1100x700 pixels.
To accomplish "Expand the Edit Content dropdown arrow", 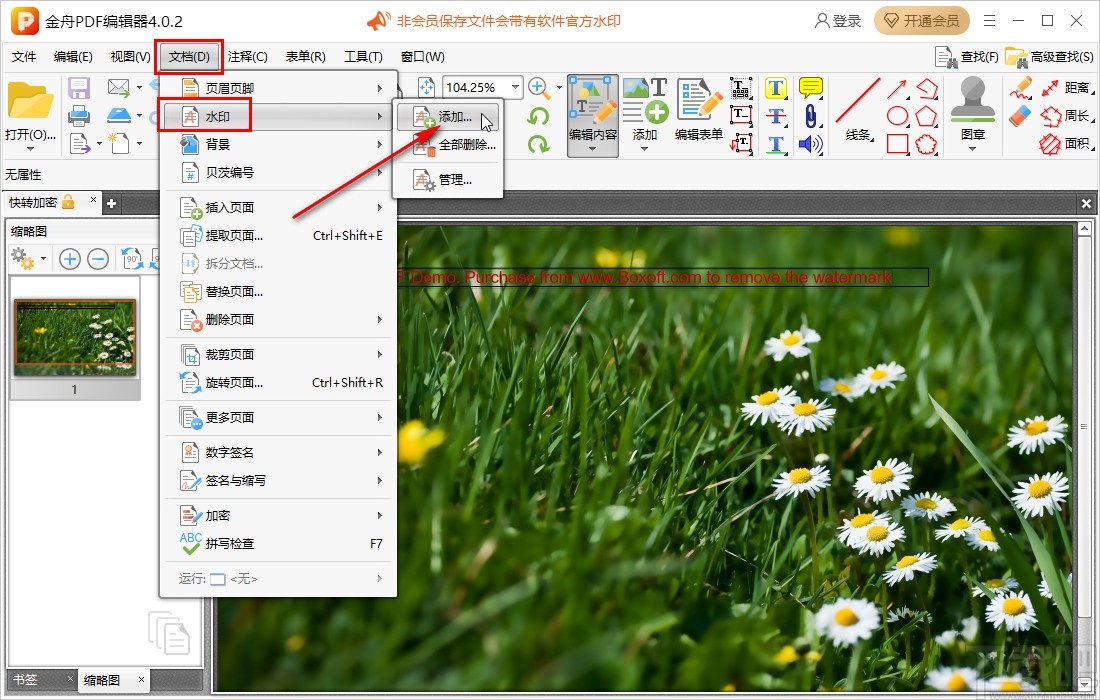I will 593,149.
